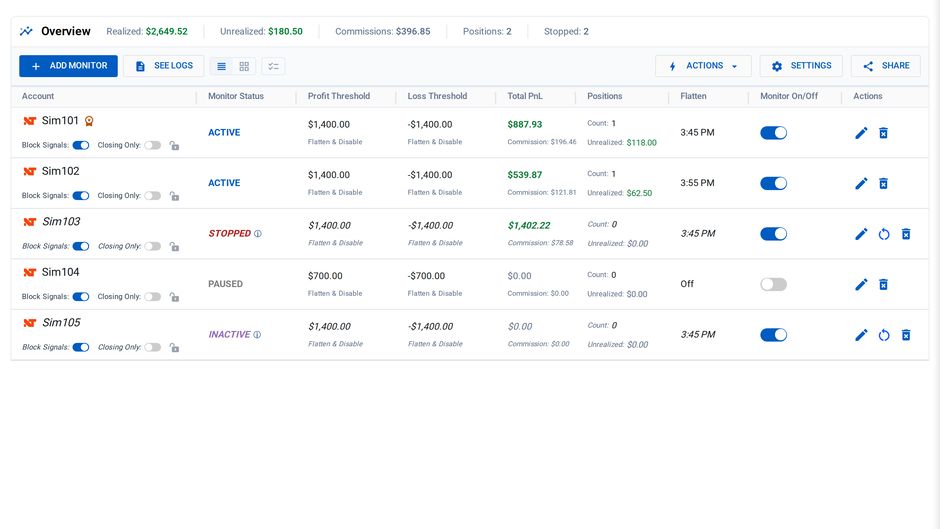Open the Actions dropdown menu
Screen dimensions: 940x529
click(x=703, y=66)
